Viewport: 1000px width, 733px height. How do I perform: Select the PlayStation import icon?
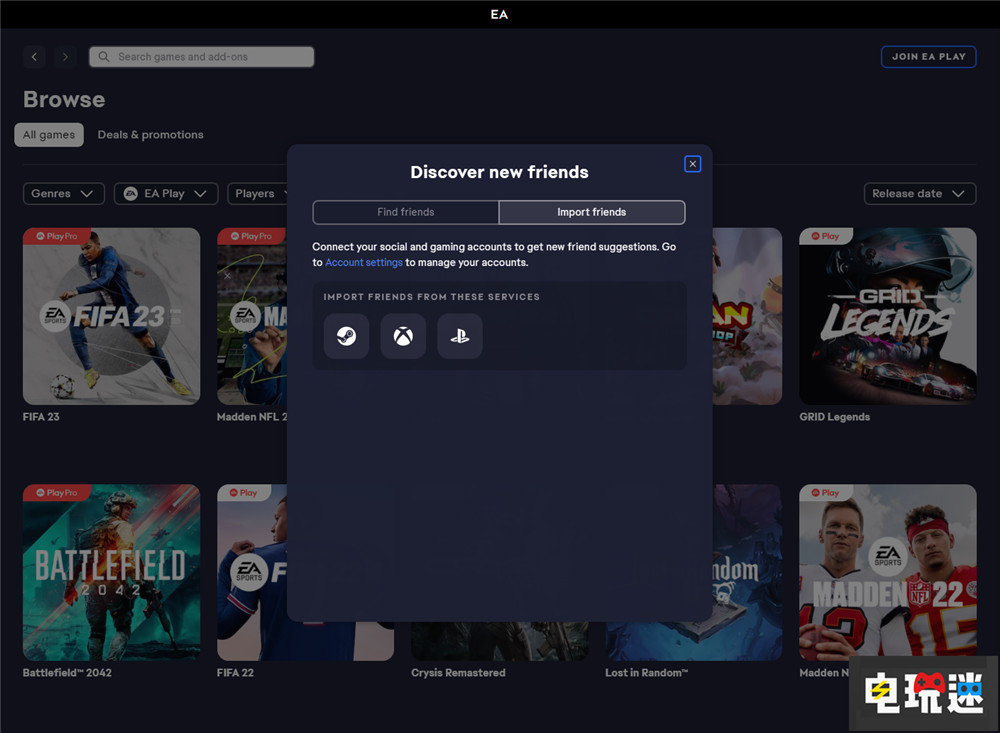(459, 336)
